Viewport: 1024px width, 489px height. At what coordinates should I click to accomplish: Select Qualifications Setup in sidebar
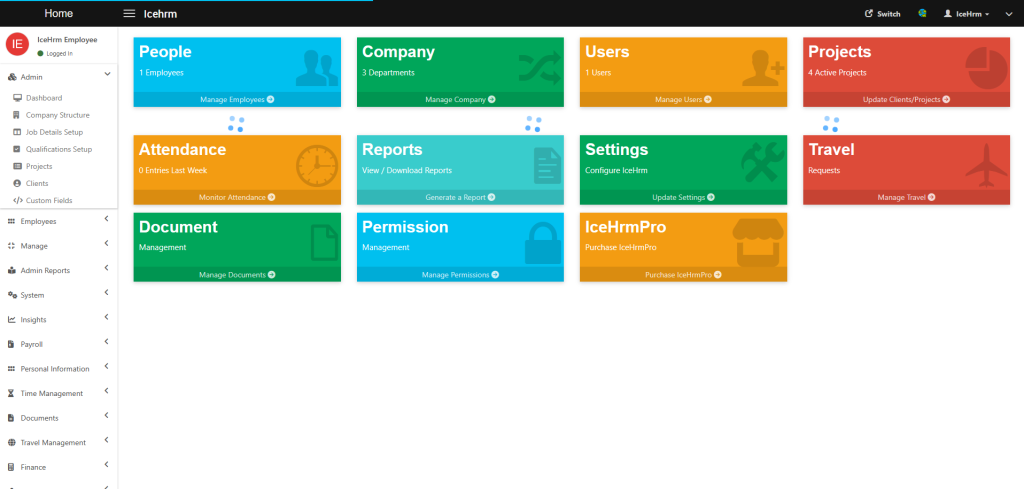58,149
